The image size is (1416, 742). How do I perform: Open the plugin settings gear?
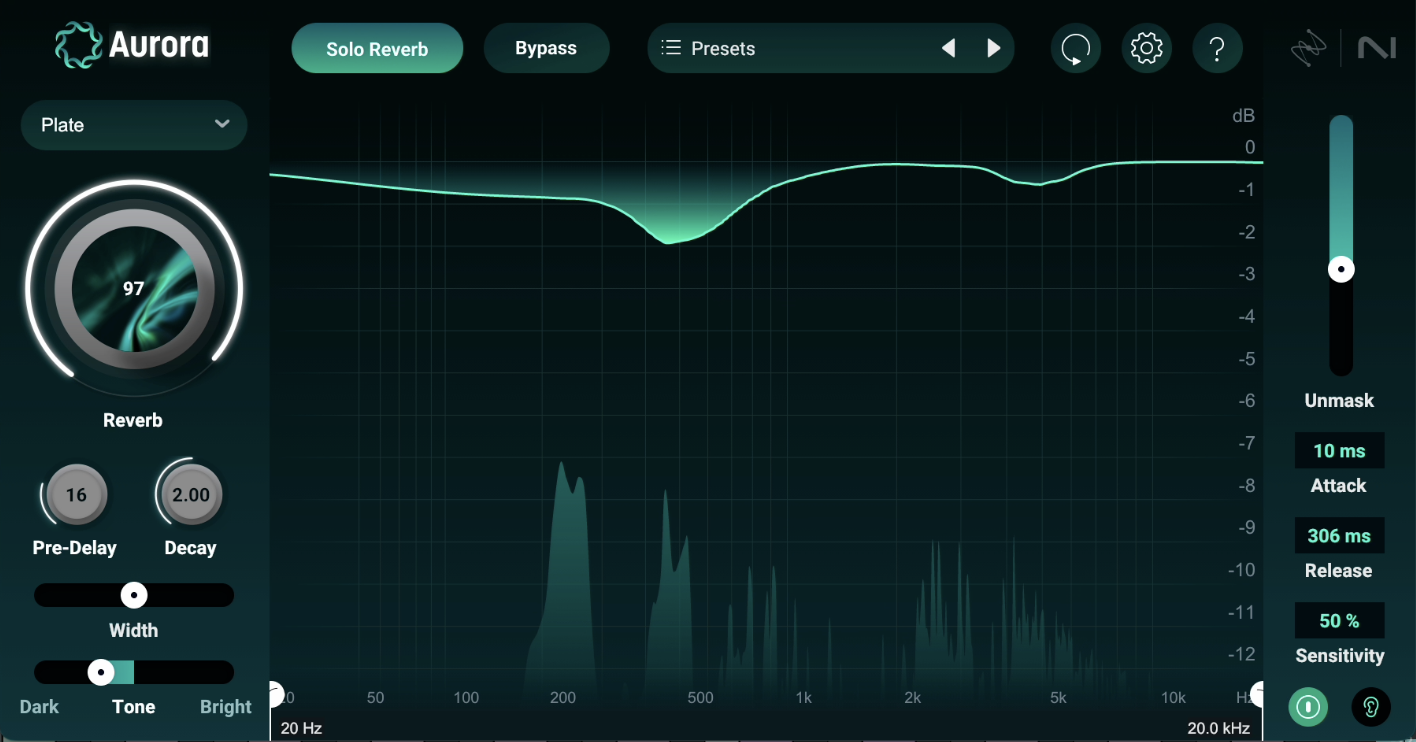click(x=1147, y=48)
